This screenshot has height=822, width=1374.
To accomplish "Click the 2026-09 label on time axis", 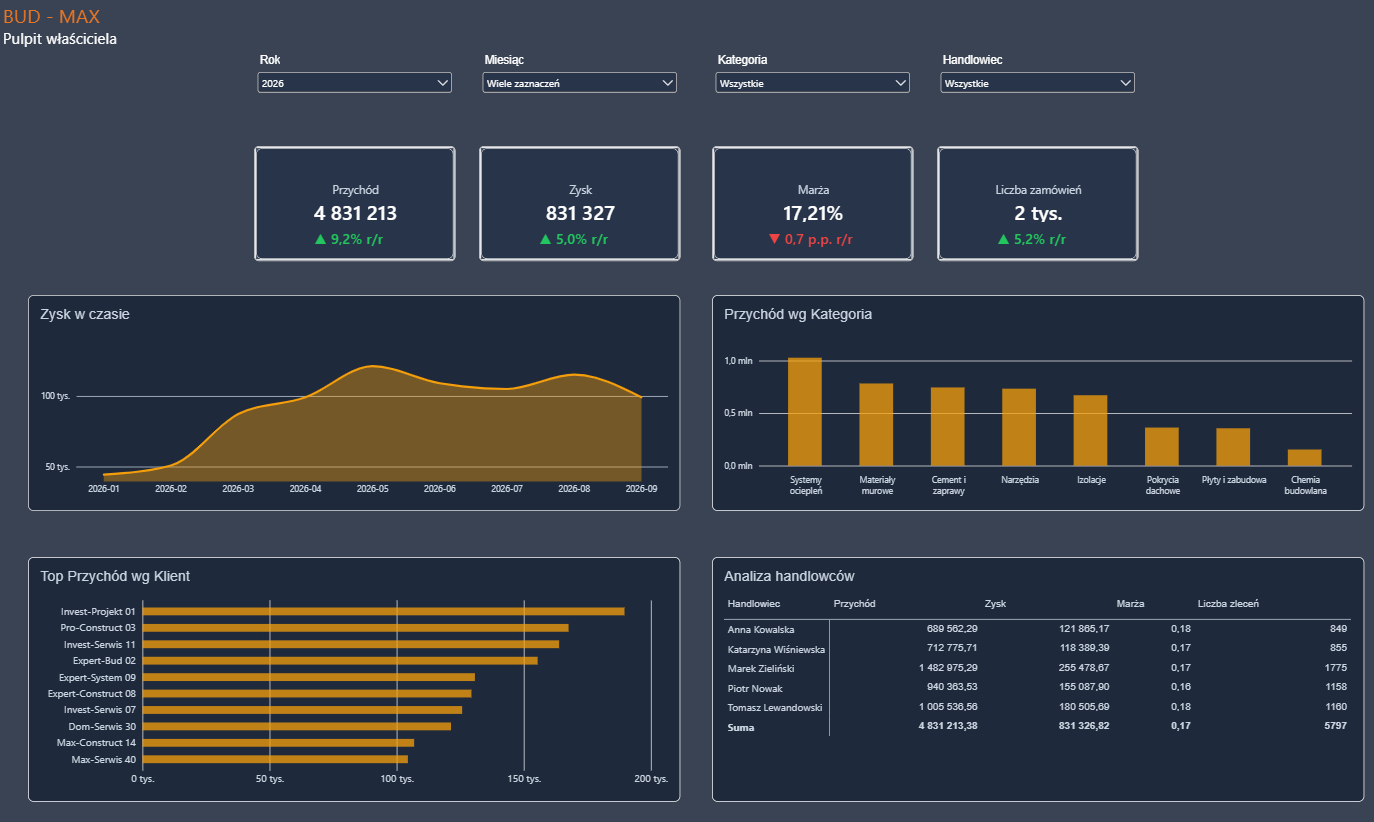I will click(x=640, y=489).
